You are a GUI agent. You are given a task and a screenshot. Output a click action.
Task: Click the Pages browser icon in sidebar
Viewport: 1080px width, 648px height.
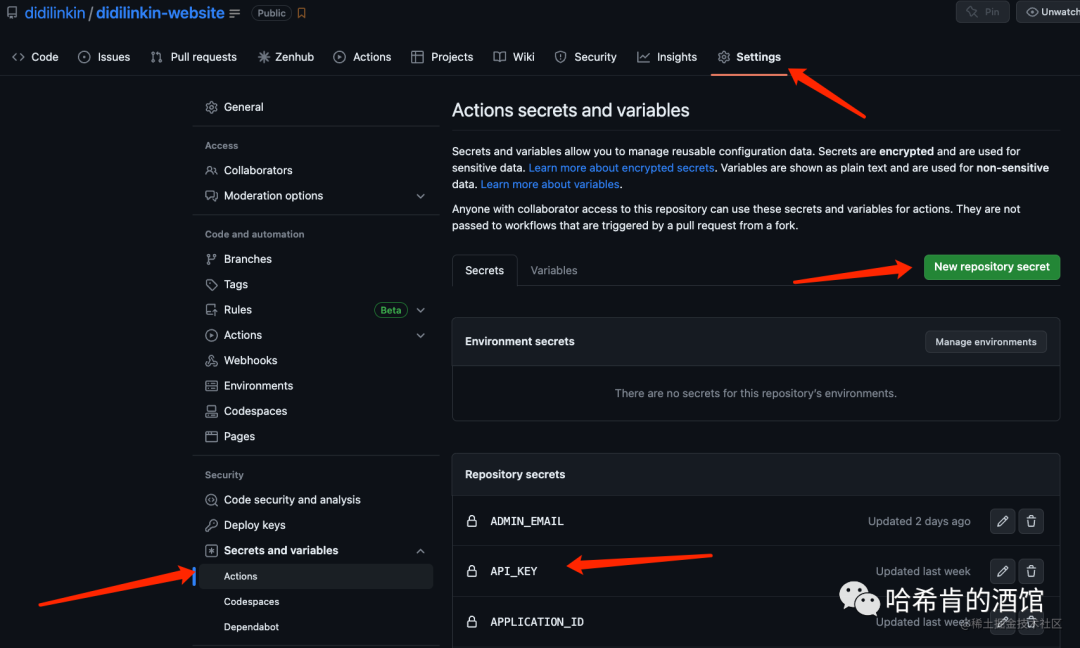tap(211, 437)
